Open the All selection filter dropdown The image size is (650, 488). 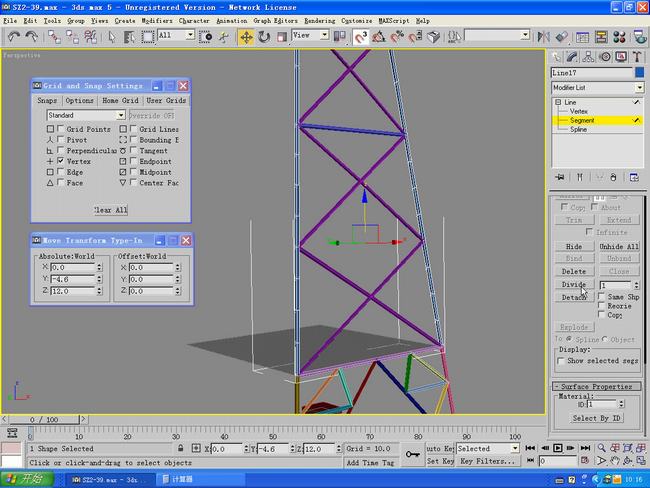point(190,35)
